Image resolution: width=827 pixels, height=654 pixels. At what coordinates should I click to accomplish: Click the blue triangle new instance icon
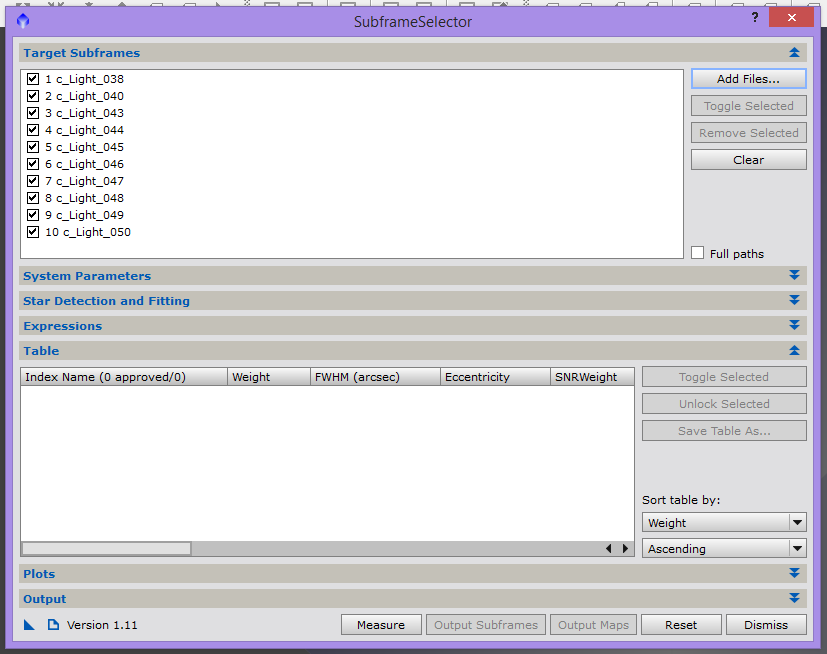coord(29,625)
